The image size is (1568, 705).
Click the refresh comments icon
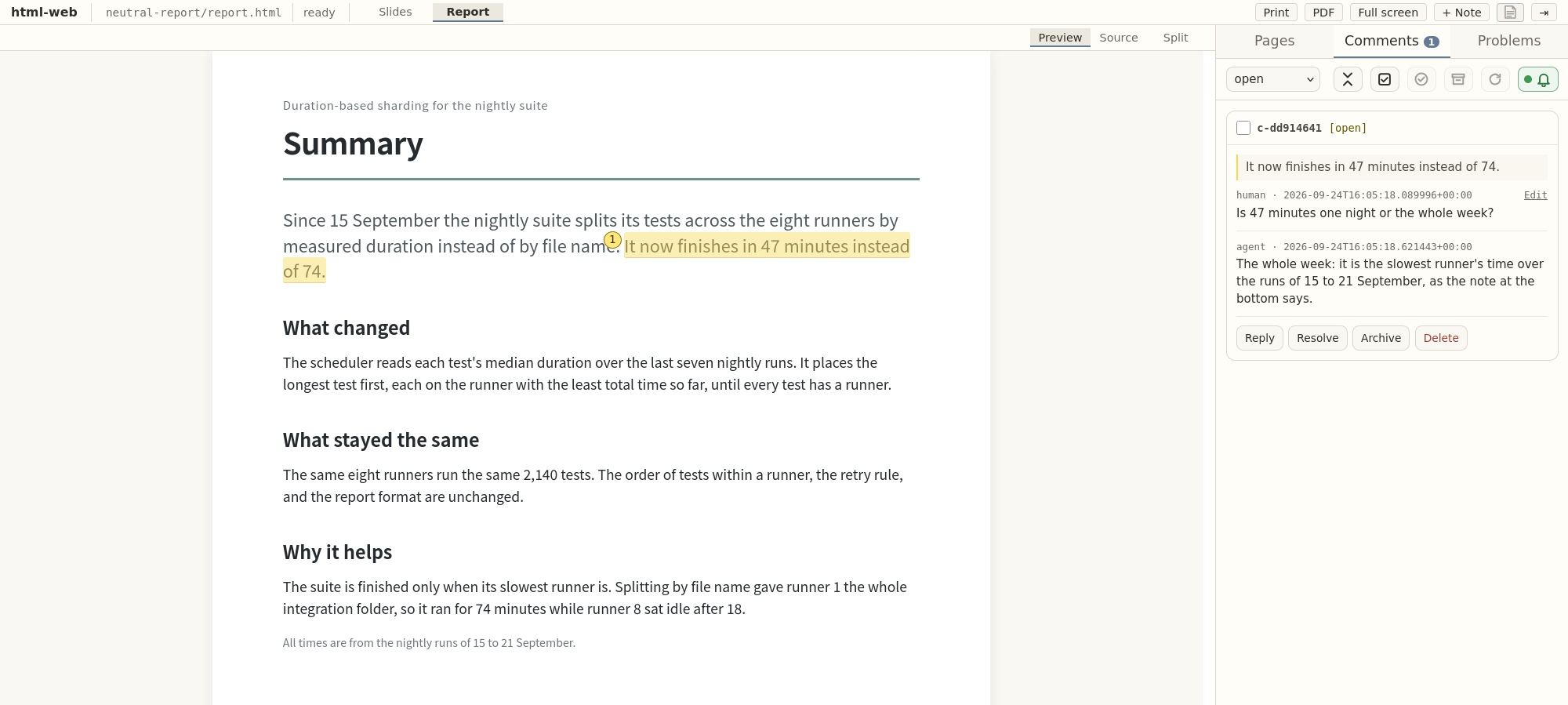[x=1495, y=79]
